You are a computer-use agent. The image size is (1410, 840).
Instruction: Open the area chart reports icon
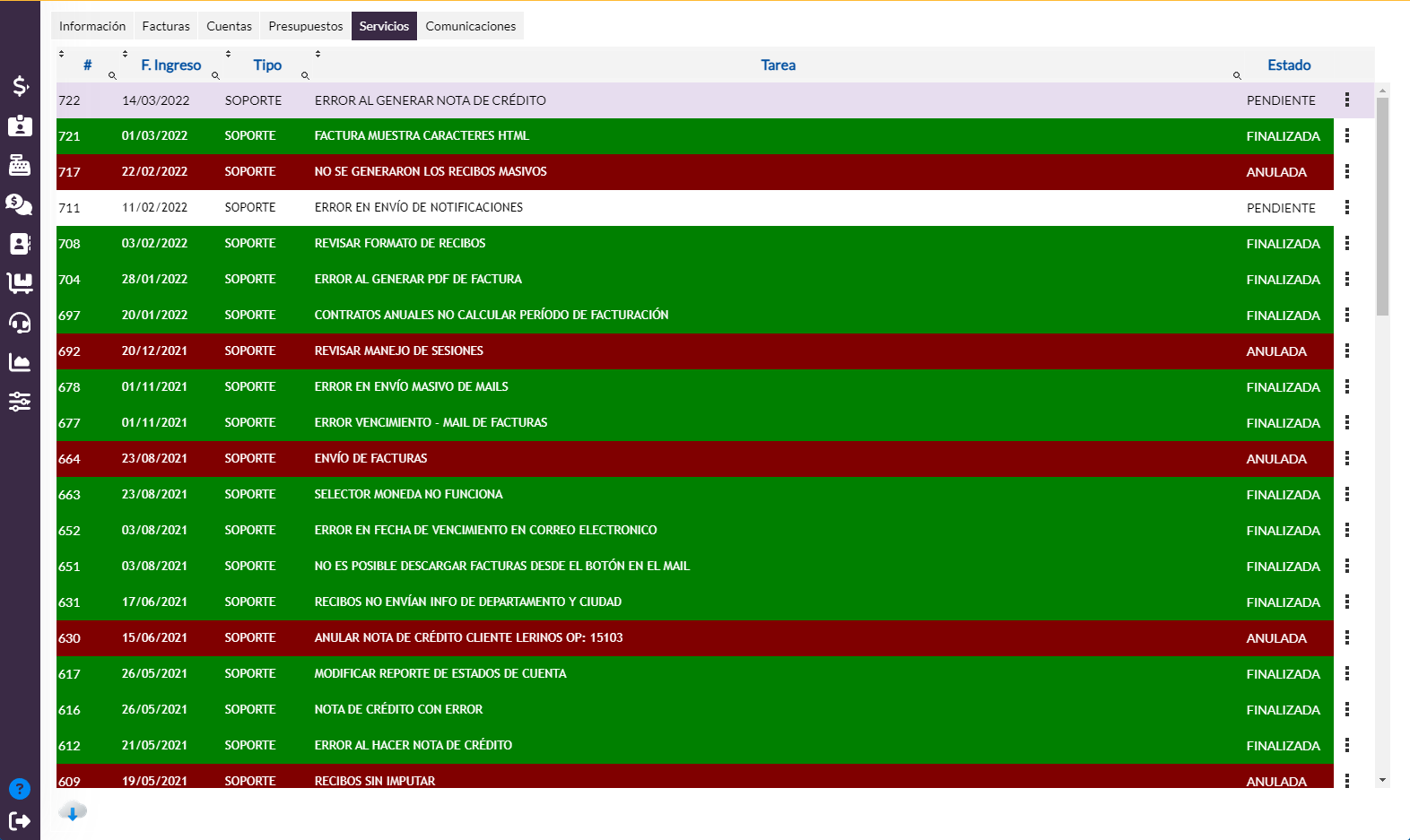tap(20, 362)
